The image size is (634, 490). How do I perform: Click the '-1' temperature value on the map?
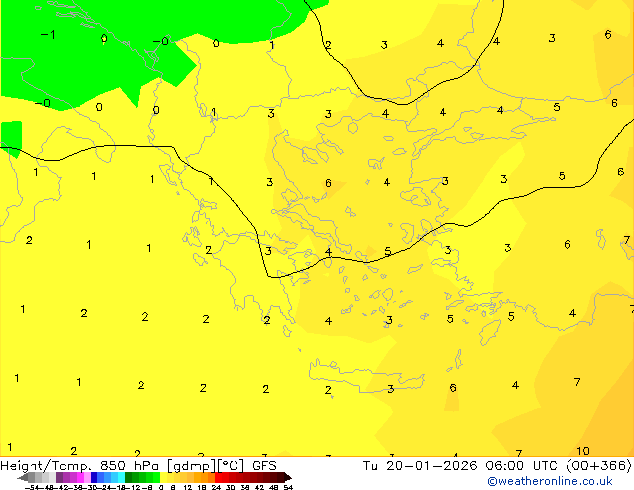(48, 35)
